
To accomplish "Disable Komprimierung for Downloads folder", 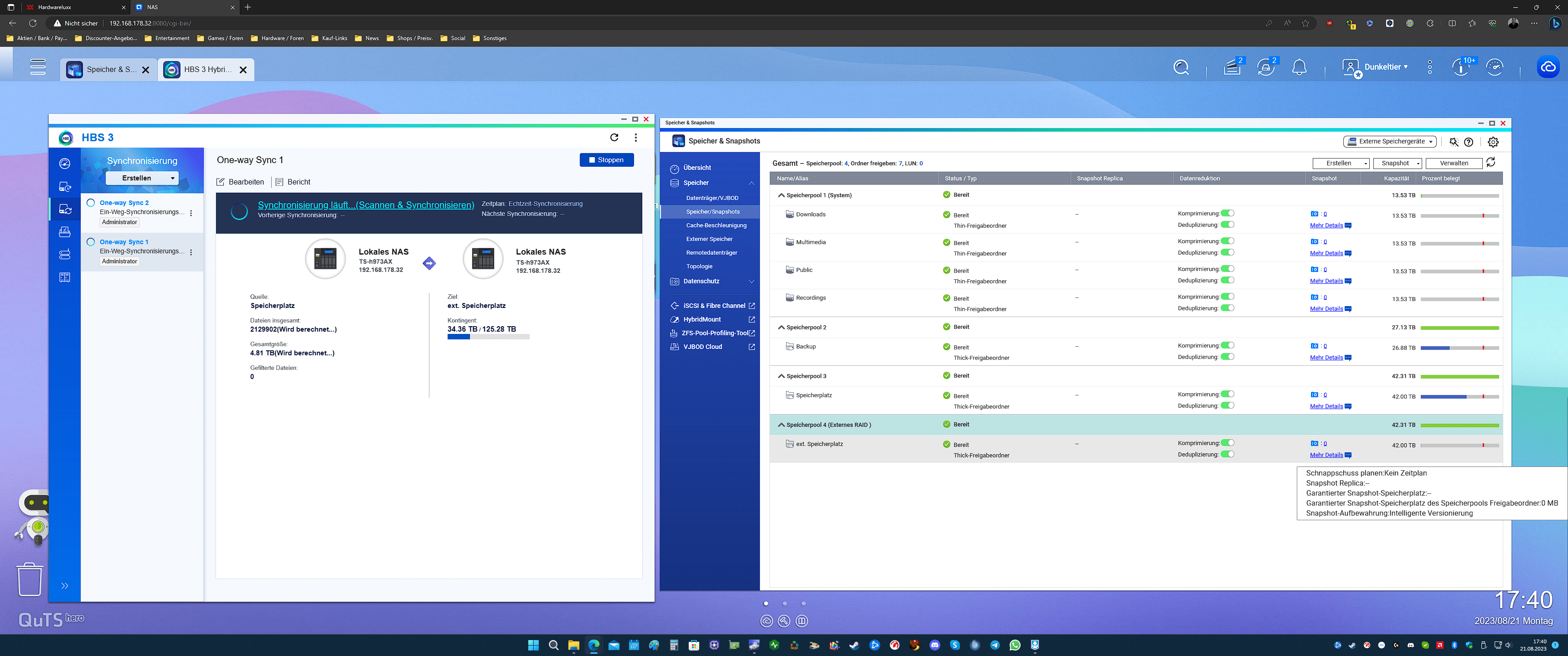I will click(1228, 213).
